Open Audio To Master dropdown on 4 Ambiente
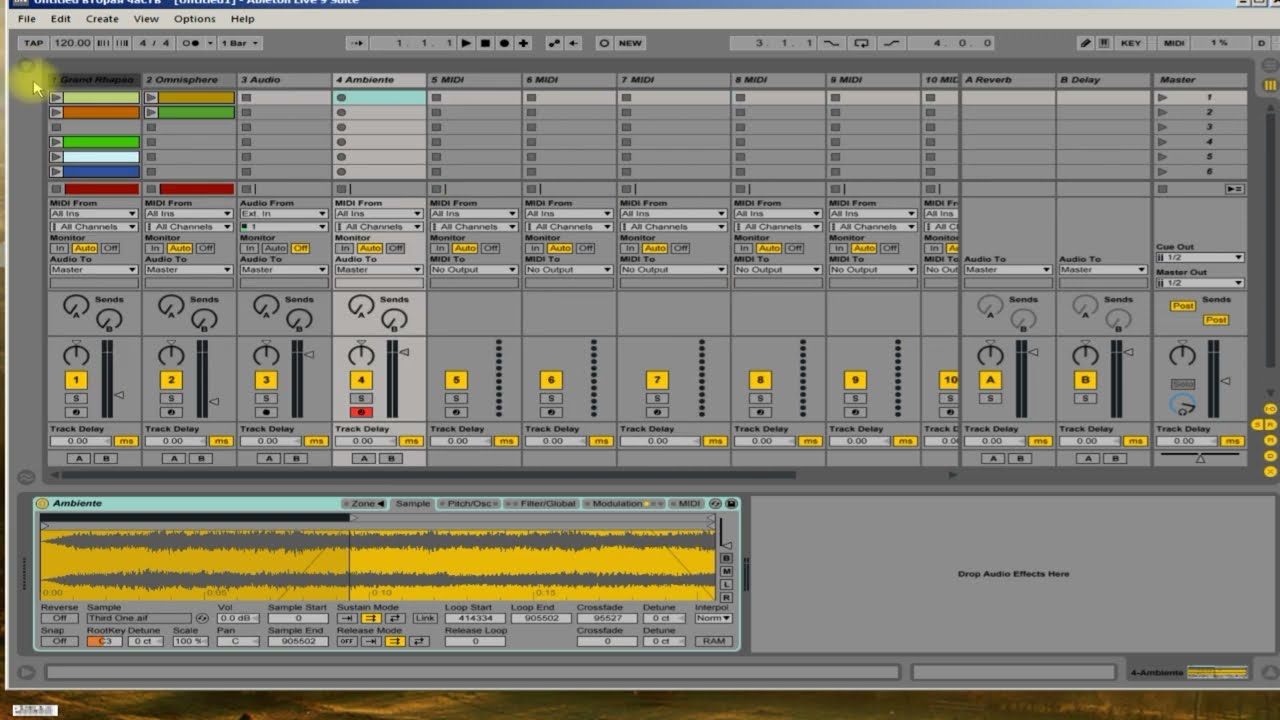 (378, 269)
